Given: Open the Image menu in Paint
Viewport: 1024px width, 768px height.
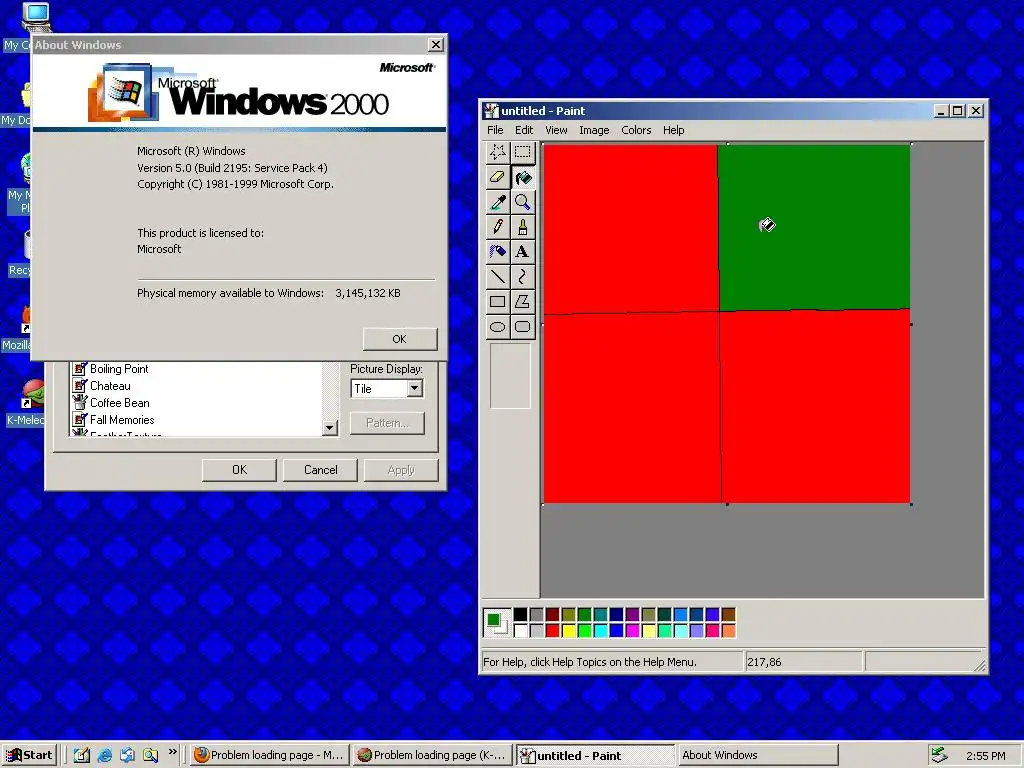Looking at the screenshot, I should pos(594,130).
